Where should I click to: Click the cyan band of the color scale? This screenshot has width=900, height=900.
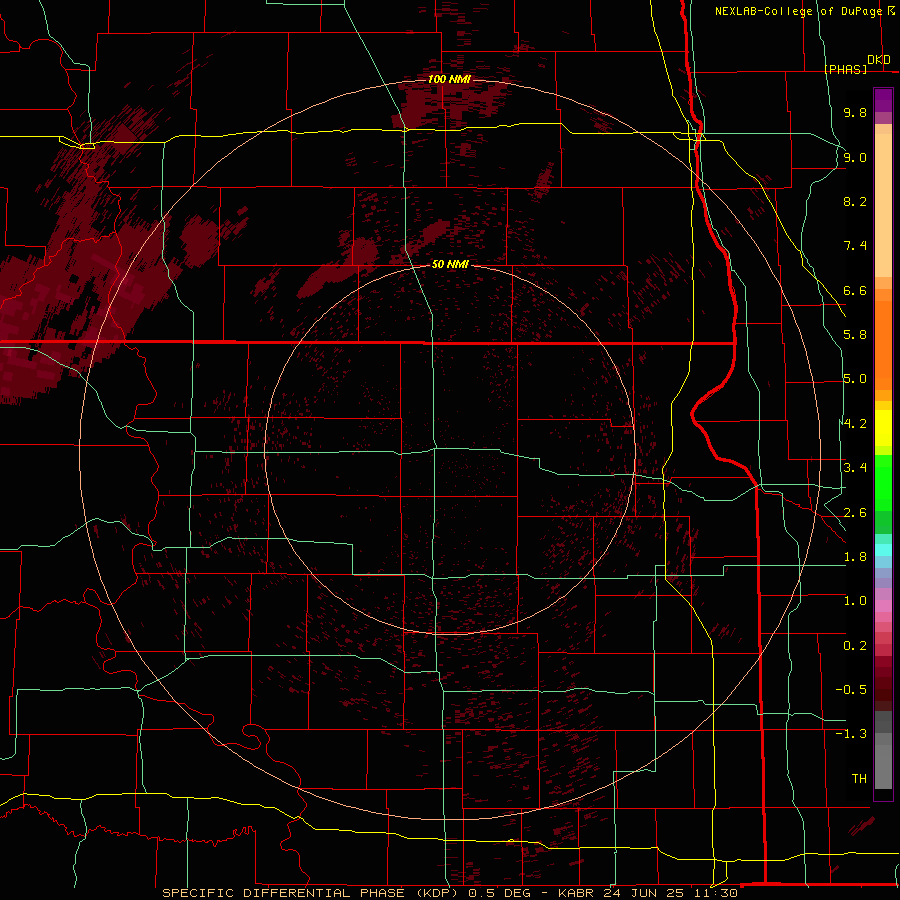pyautogui.click(x=883, y=550)
